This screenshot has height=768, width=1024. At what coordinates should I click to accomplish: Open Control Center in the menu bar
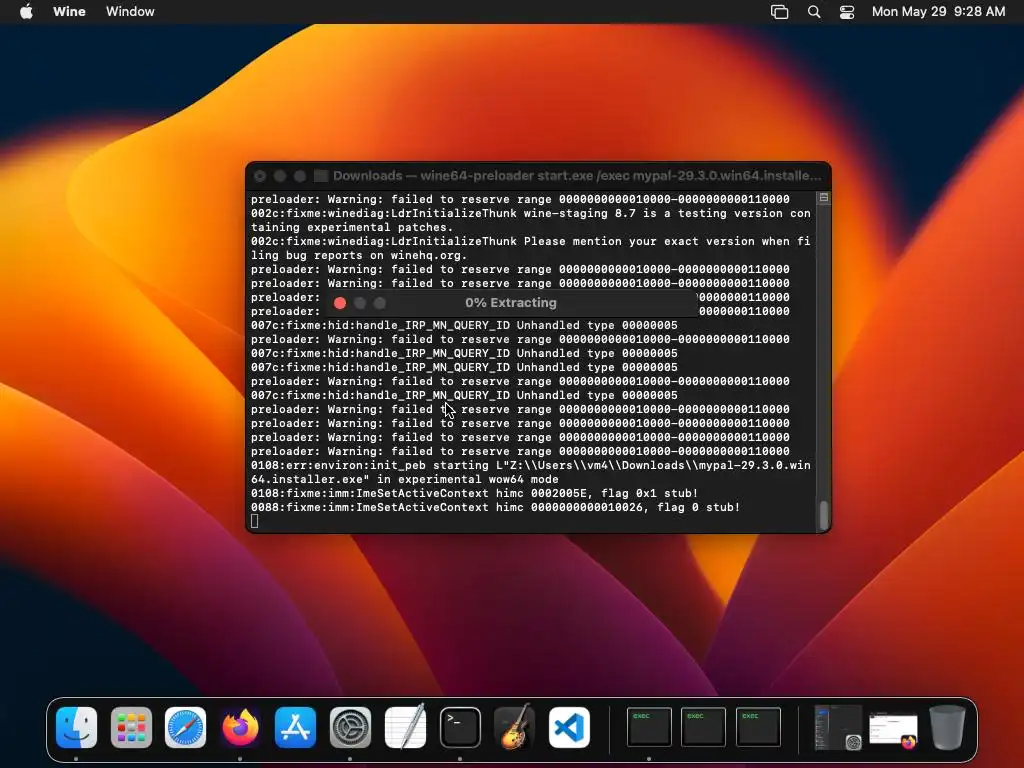point(847,12)
